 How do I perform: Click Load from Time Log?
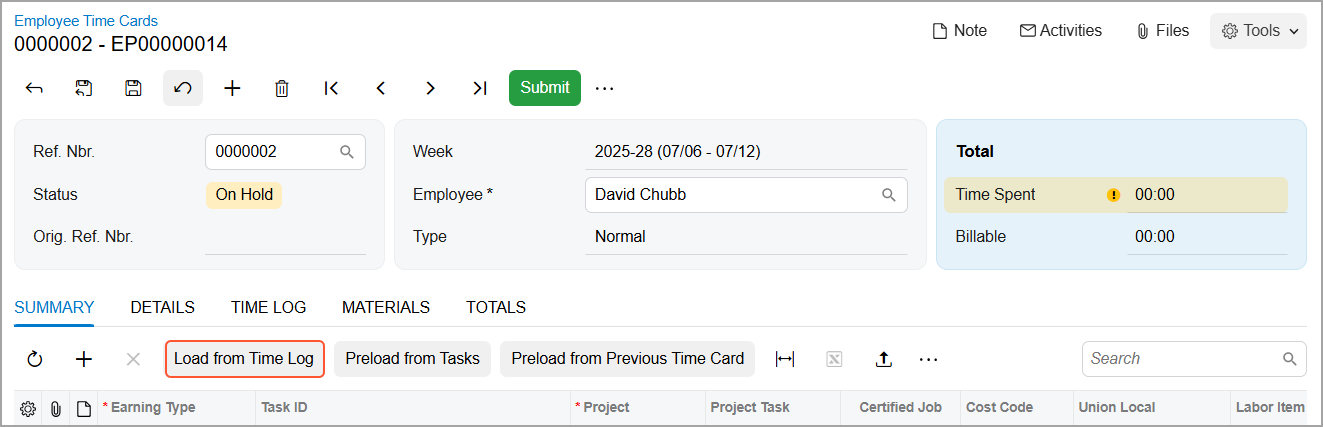[x=244, y=359]
